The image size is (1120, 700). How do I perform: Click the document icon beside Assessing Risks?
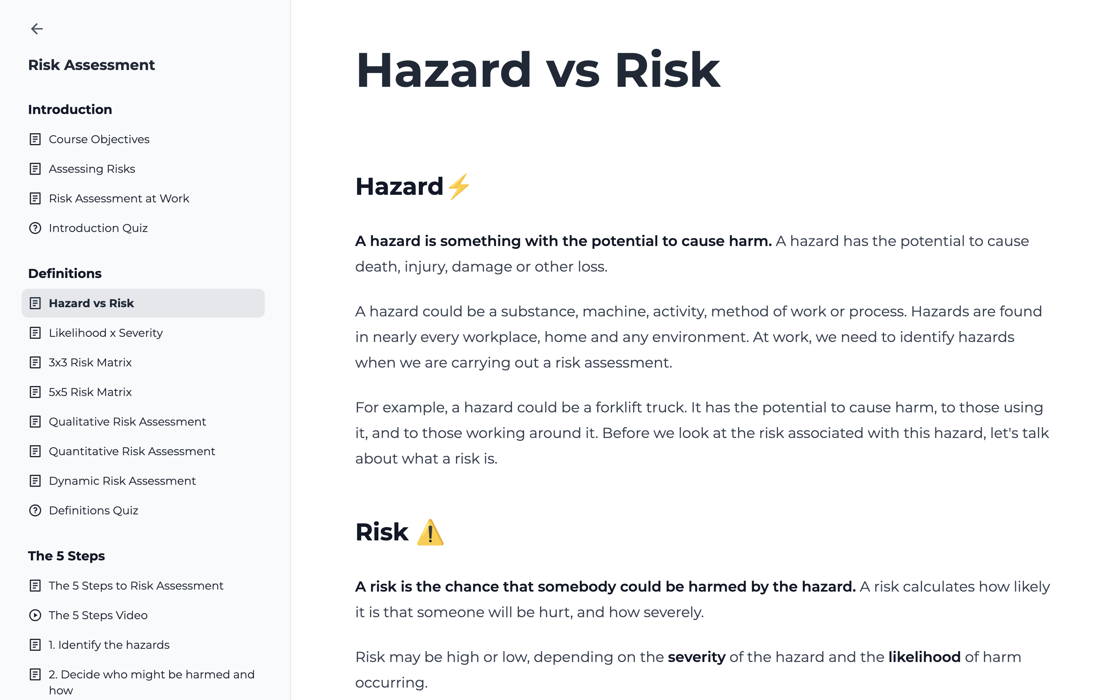point(35,168)
